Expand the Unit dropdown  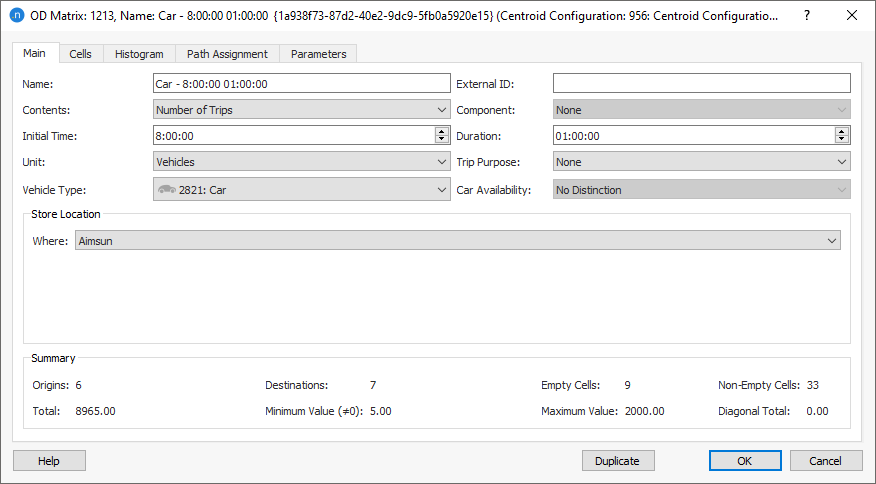301,162
